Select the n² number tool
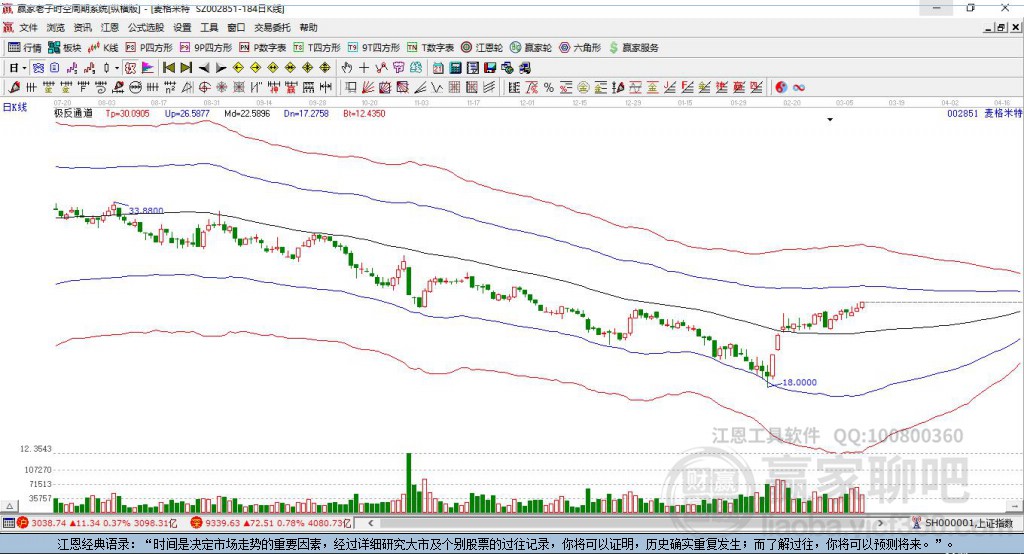 pos(170,87)
